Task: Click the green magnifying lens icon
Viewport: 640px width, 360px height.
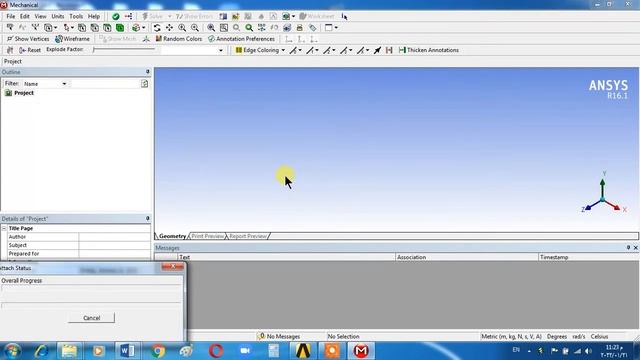Action: click(249, 28)
